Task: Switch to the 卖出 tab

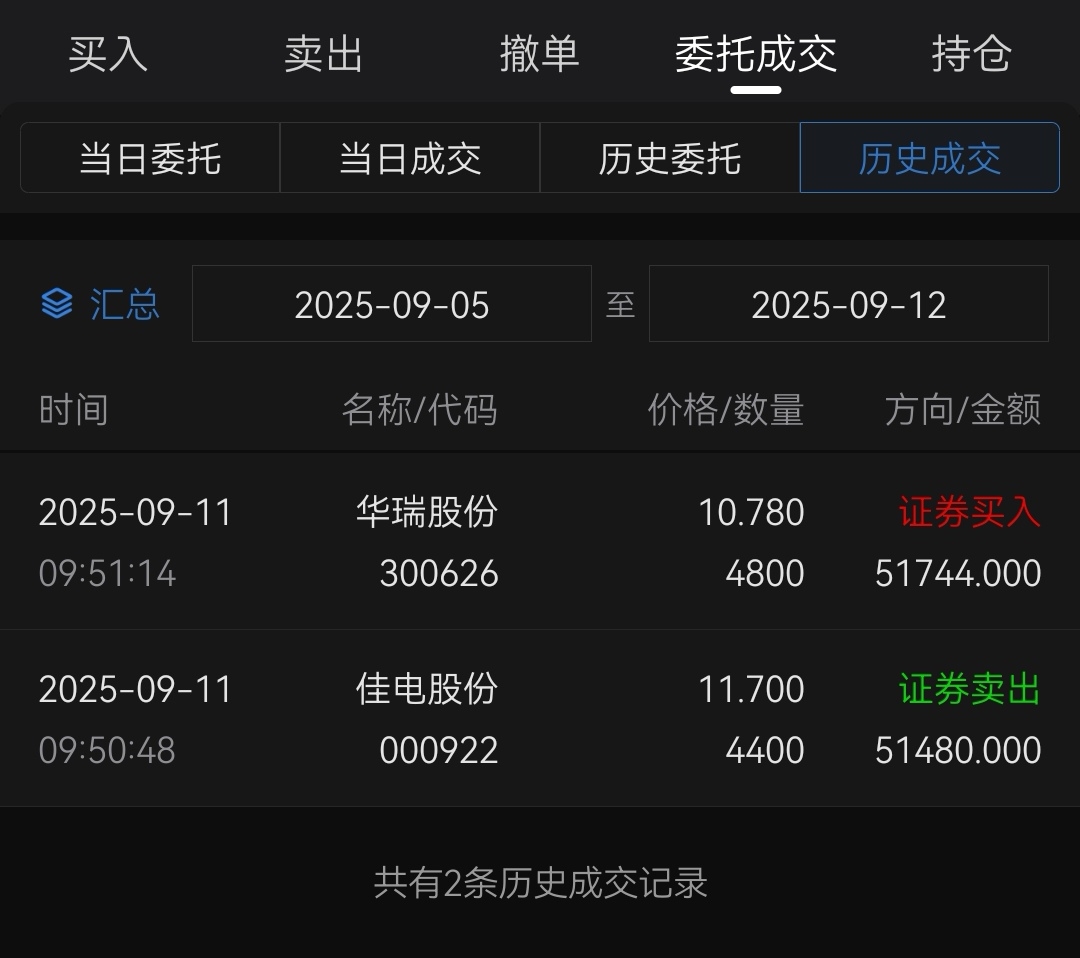Action: (324, 54)
